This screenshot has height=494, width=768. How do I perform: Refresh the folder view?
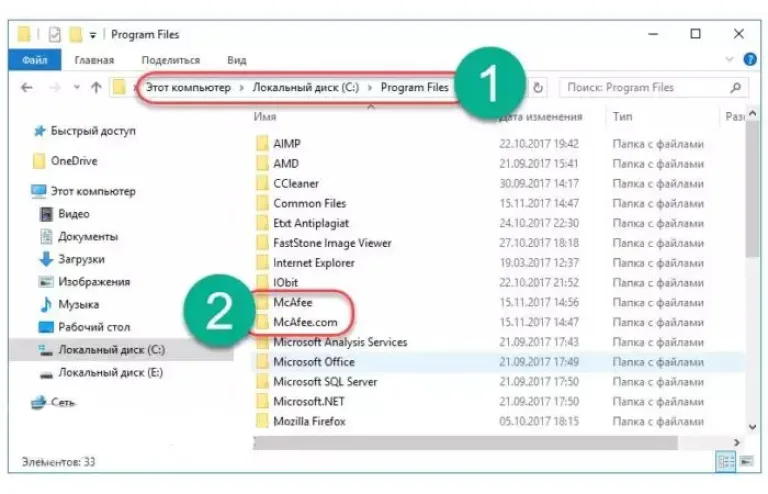point(538,88)
